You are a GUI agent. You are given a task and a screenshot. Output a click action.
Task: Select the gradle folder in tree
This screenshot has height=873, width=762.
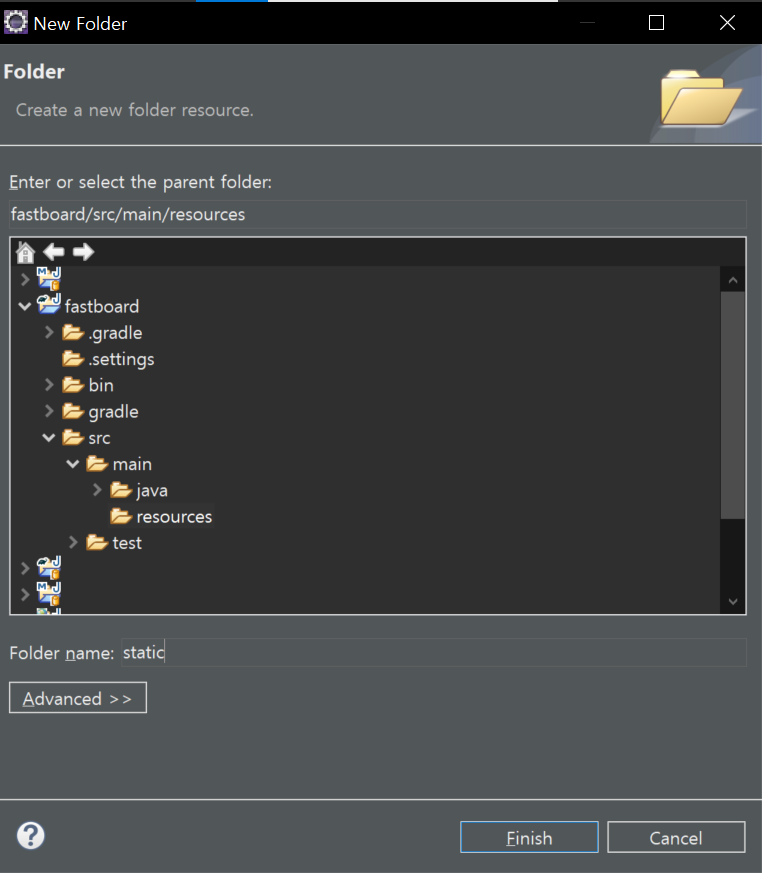pyautogui.click(x=113, y=411)
